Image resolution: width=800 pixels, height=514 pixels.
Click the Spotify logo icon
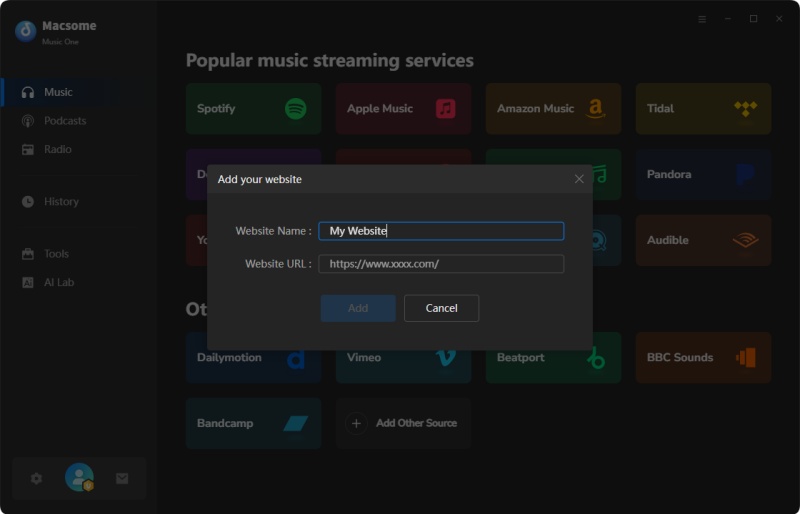click(295, 109)
